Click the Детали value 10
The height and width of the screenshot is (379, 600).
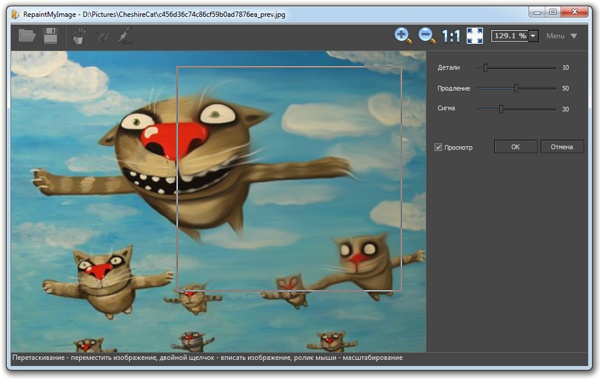[566, 68]
